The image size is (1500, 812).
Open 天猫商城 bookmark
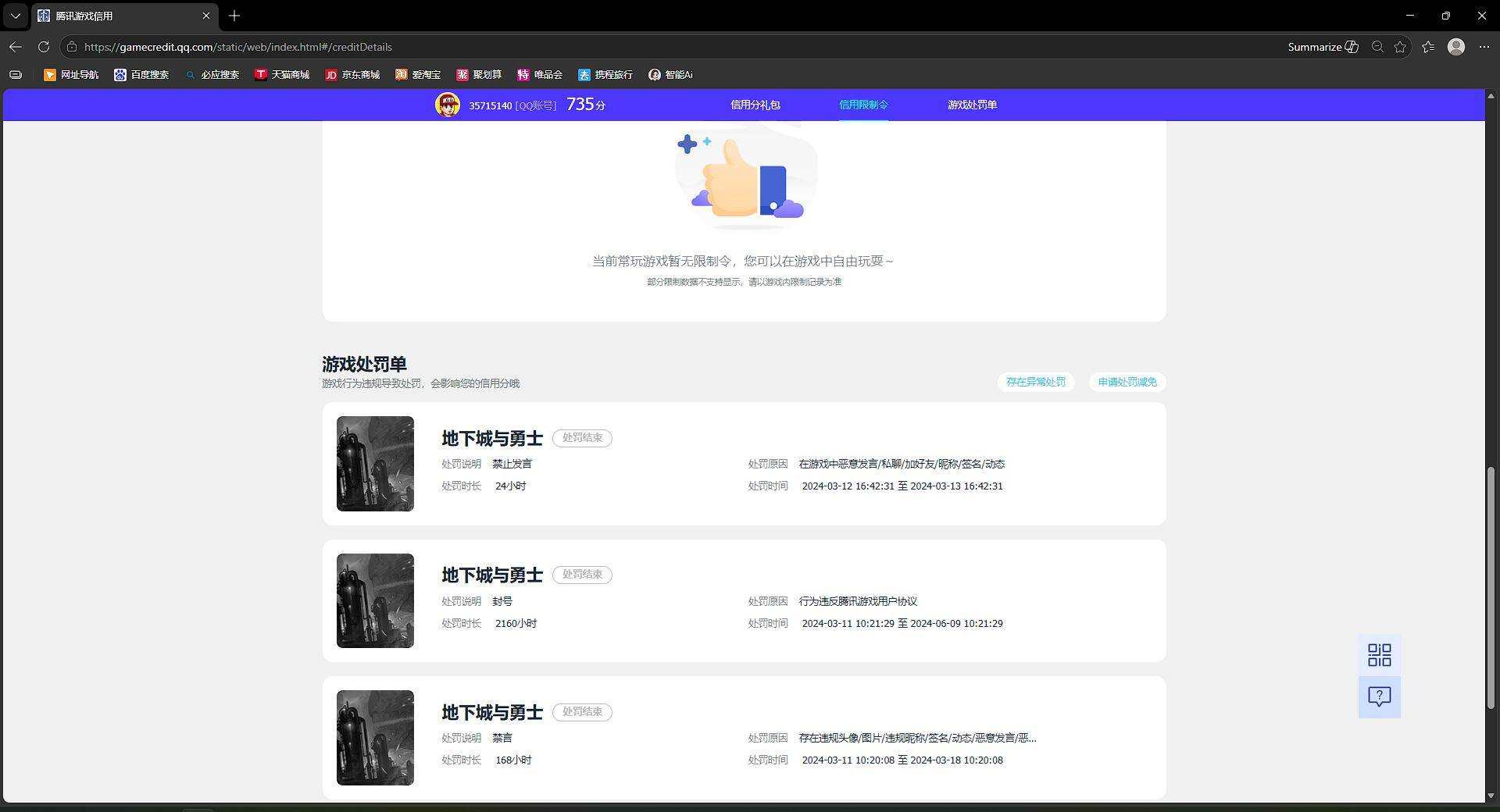point(282,75)
